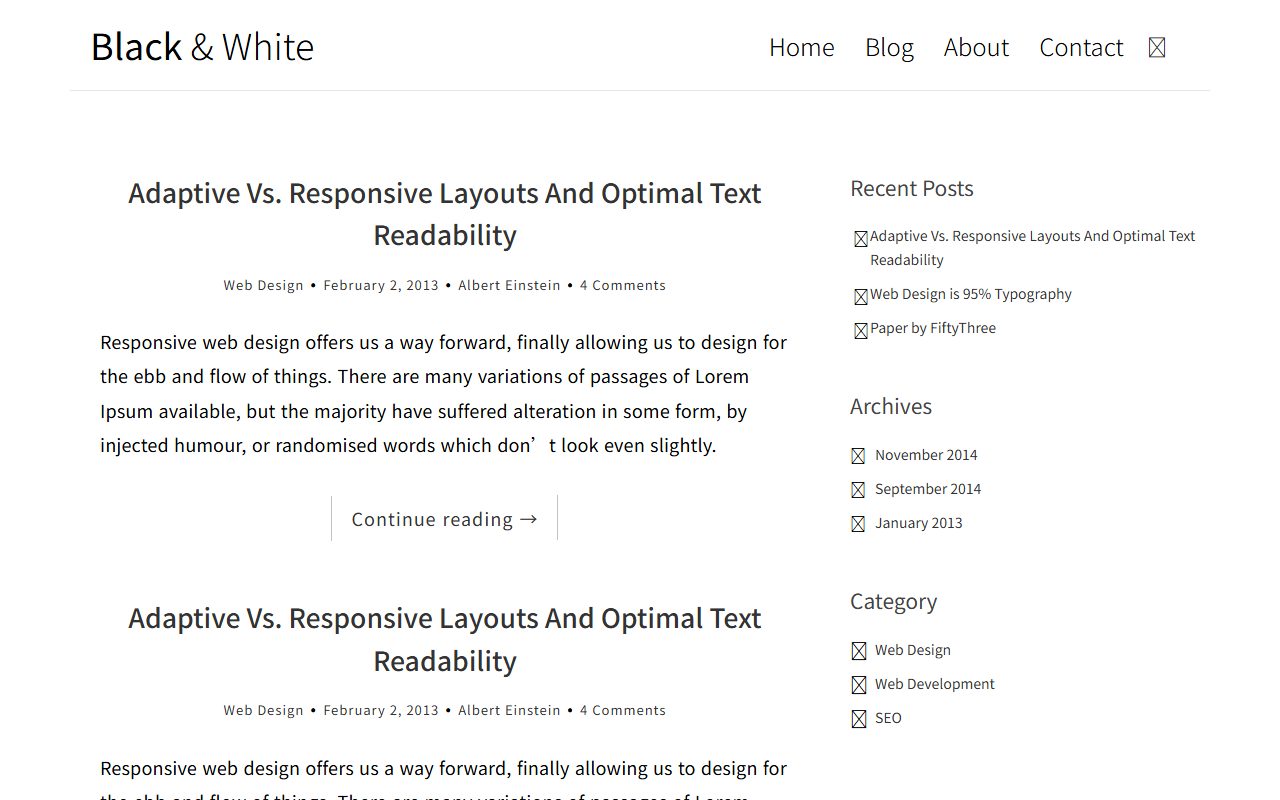Click the icon right of Contact in navigation
Image resolution: width=1280 pixels, height=800 pixels.
[x=1157, y=47]
